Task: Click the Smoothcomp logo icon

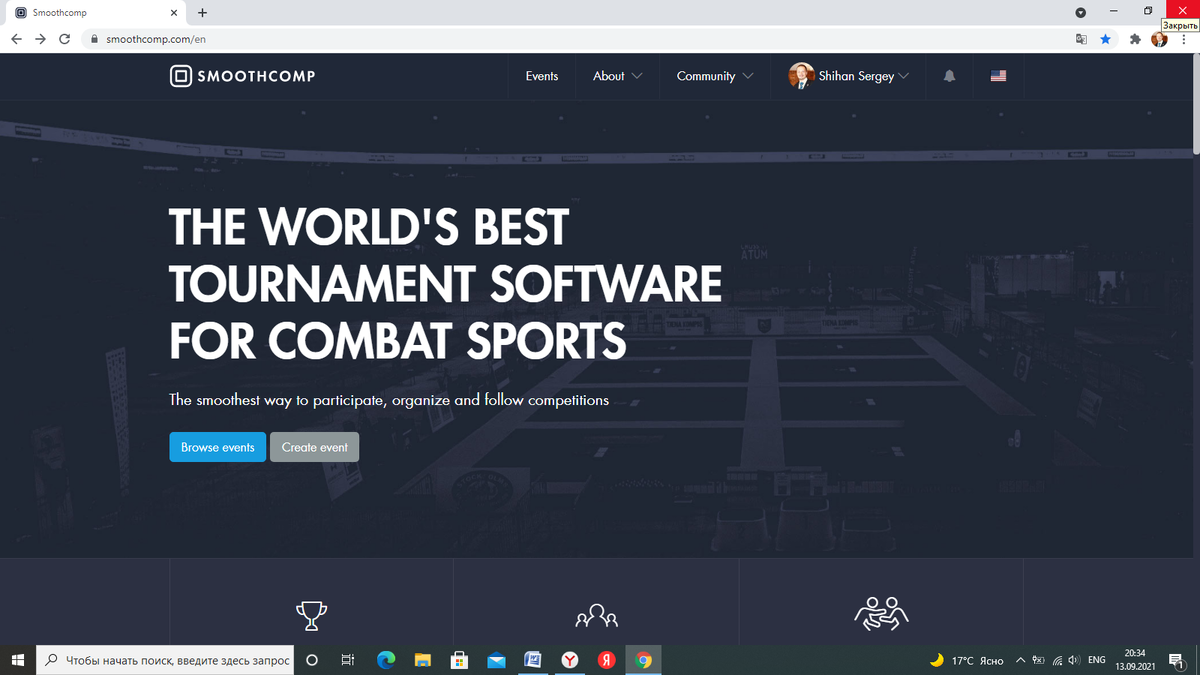Action: [x=179, y=76]
